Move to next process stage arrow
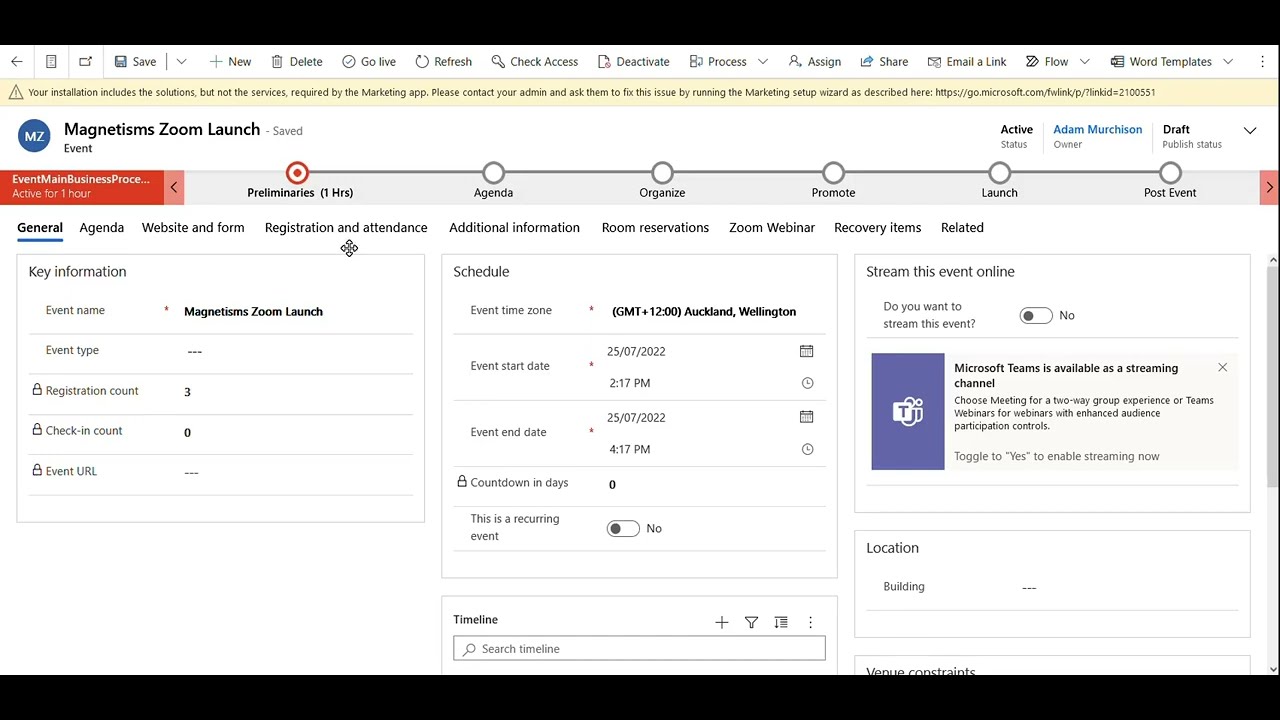 pyautogui.click(x=1269, y=187)
